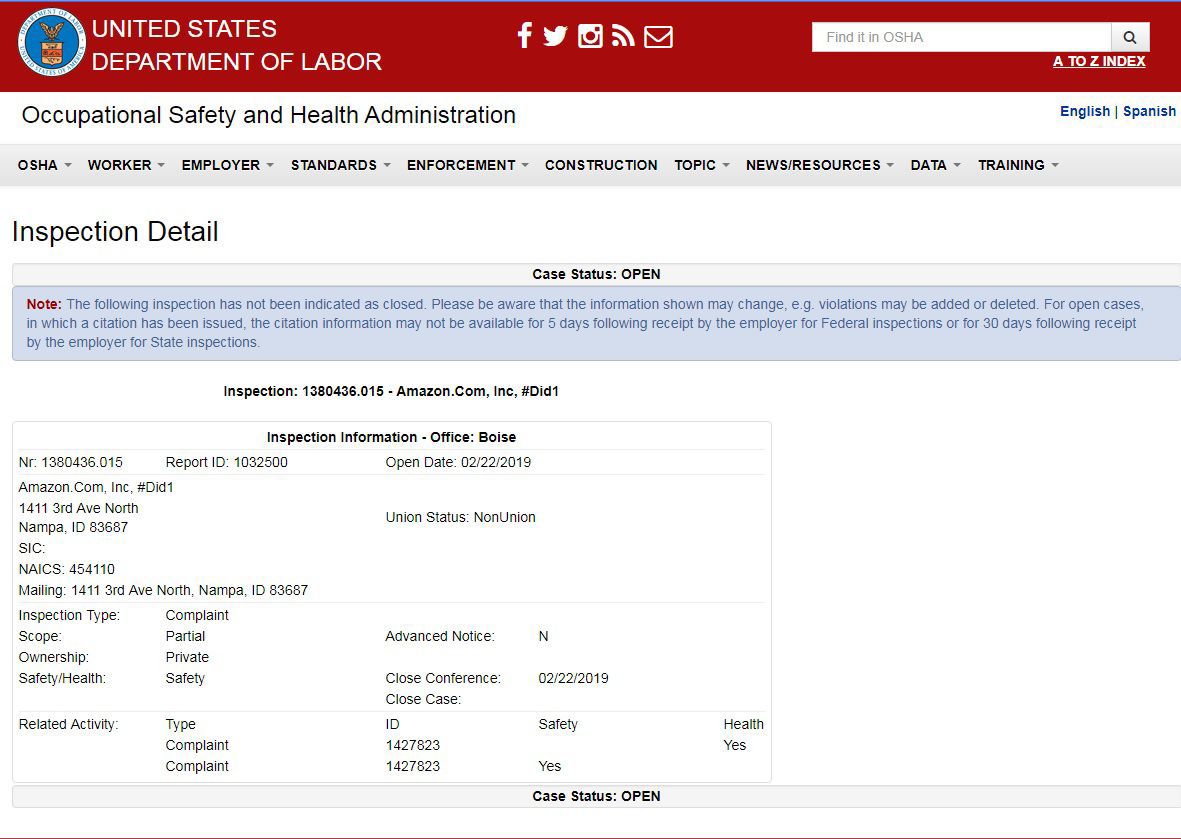Click the RSS feed icon
Screen dimensions: 1181x839
623,37
